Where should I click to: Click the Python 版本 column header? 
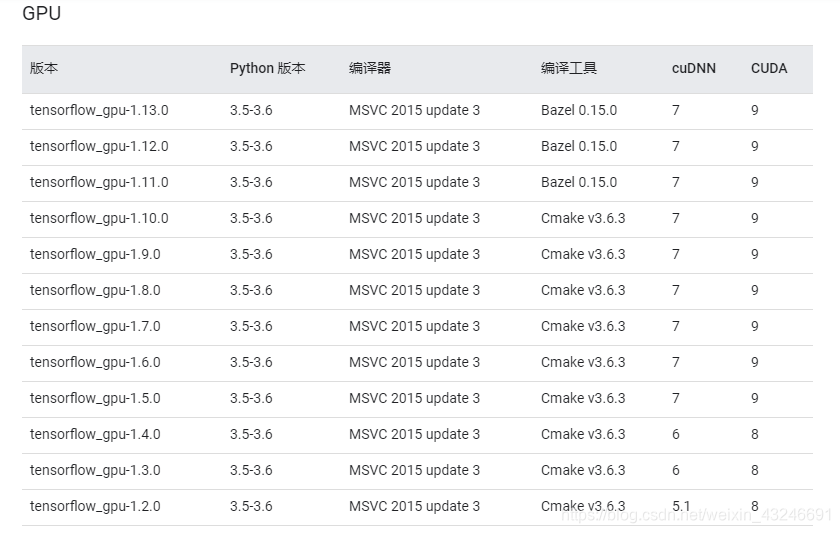[267, 68]
